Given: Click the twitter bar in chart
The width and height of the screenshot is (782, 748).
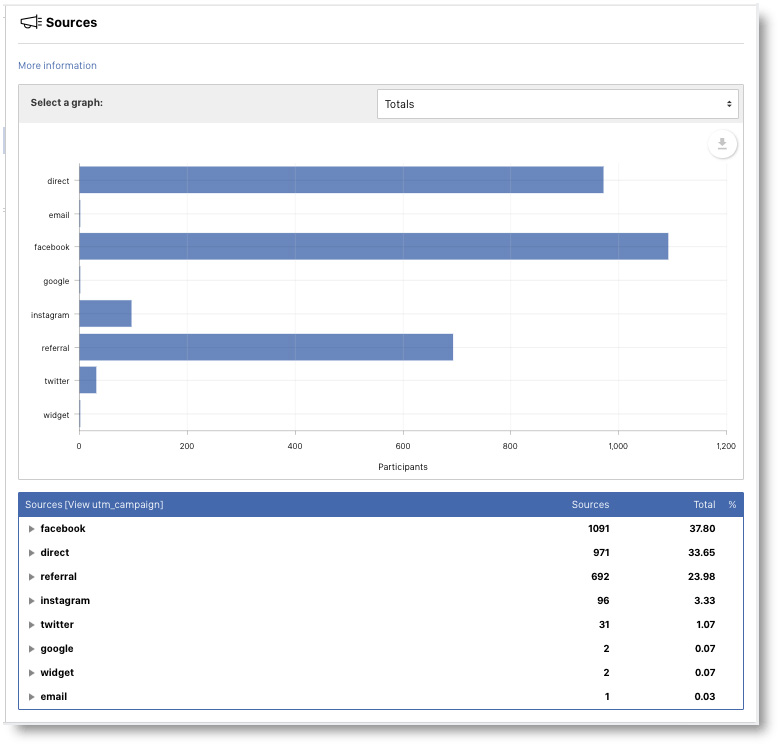Looking at the screenshot, I should (88, 380).
